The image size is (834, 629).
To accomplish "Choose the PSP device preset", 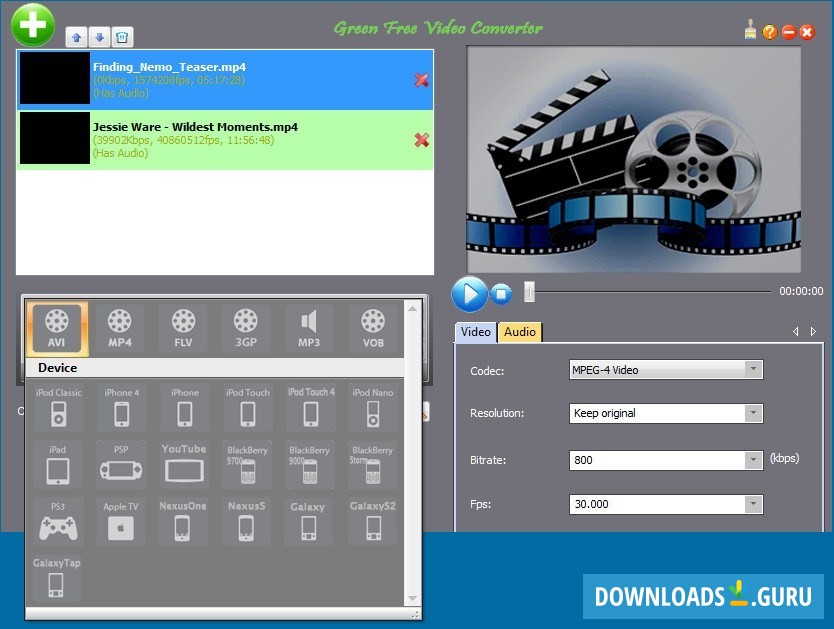I will 121,465.
